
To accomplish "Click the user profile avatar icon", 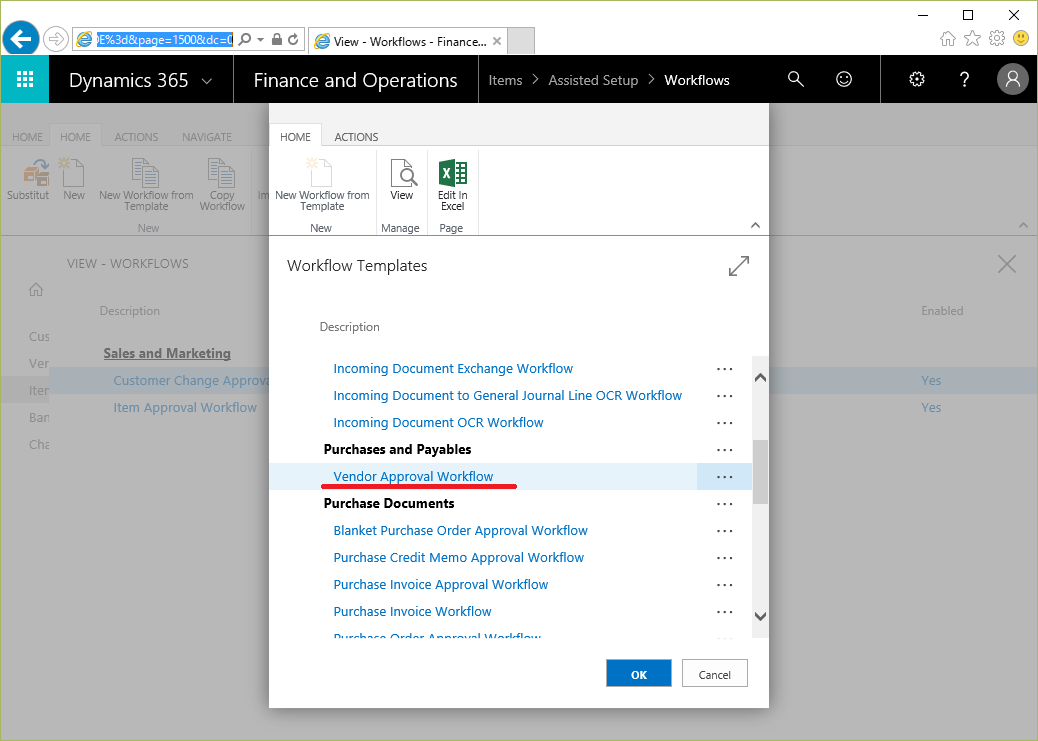I will (1012, 80).
